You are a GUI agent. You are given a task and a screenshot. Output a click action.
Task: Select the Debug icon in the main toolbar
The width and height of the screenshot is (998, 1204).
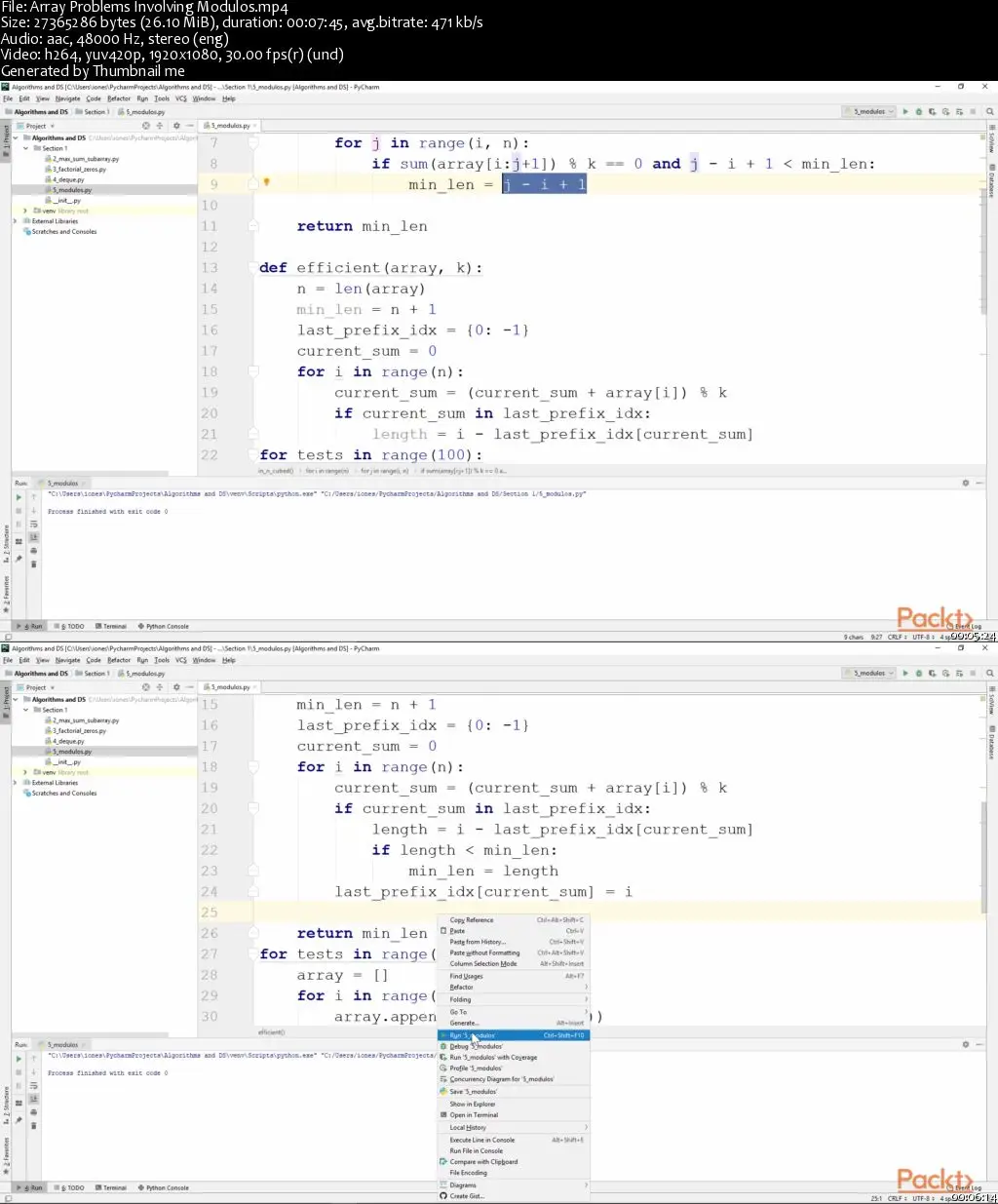click(x=919, y=111)
